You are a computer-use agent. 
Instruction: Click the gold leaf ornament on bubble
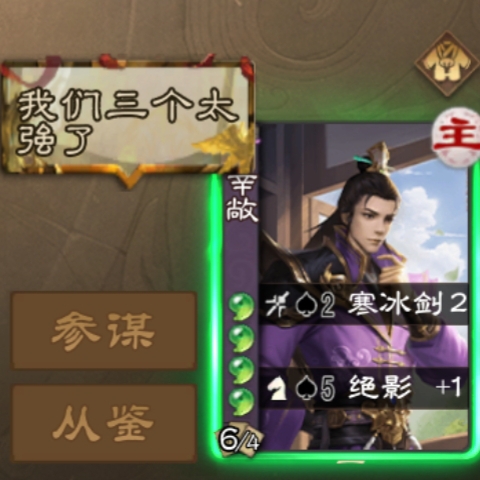[223, 143]
